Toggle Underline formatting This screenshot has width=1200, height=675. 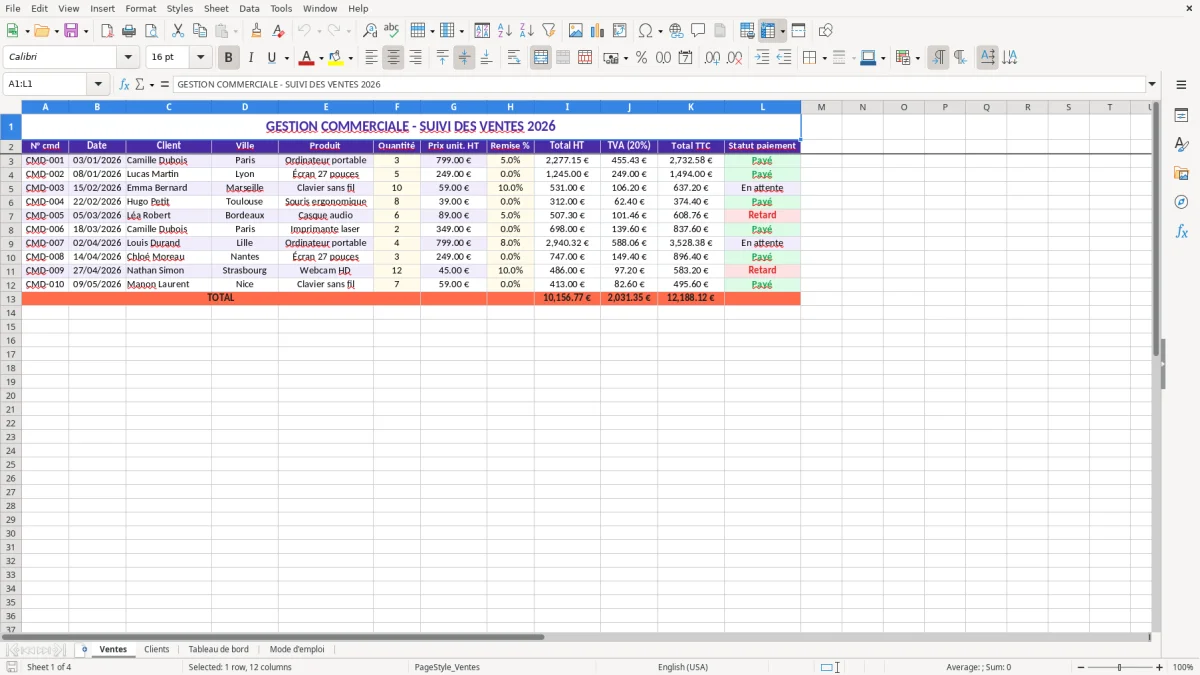271,58
